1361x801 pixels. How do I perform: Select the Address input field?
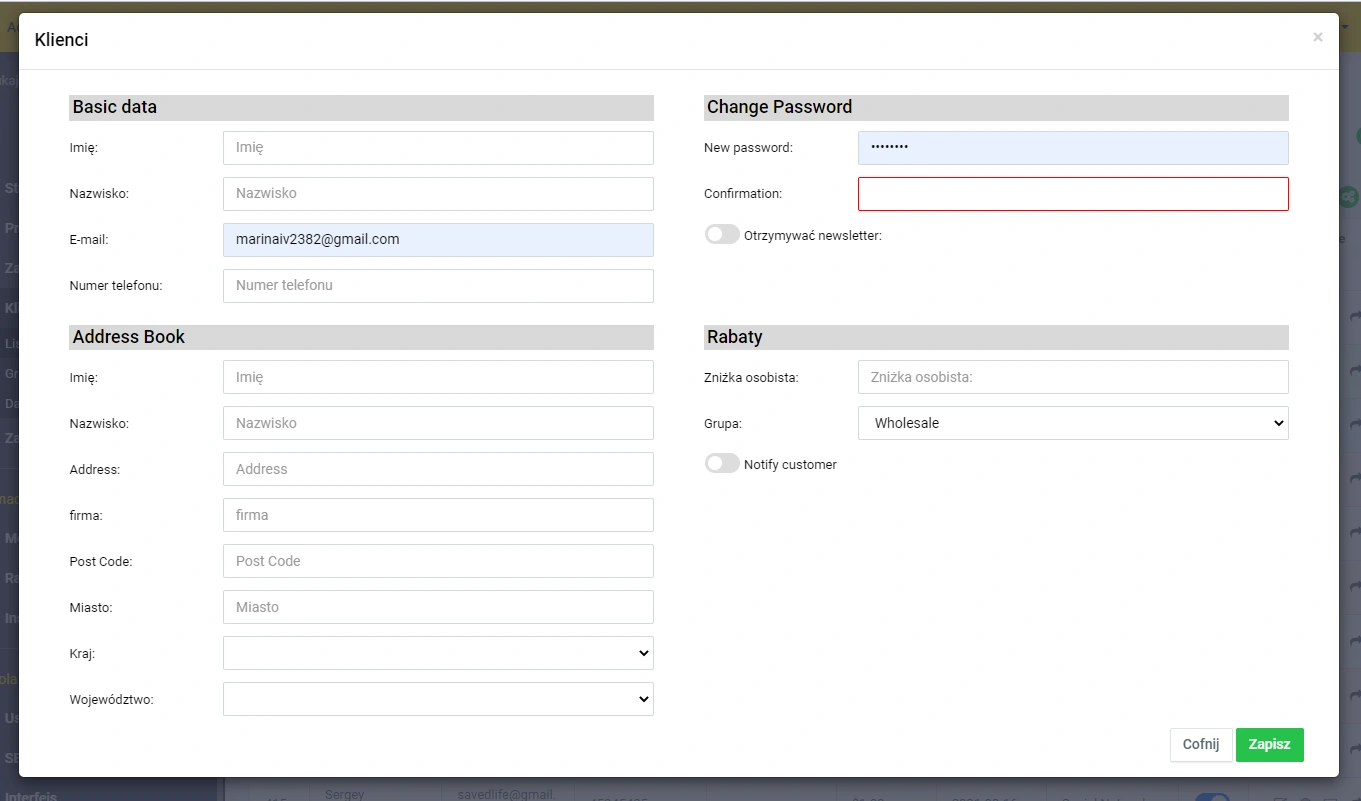click(x=438, y=469)
